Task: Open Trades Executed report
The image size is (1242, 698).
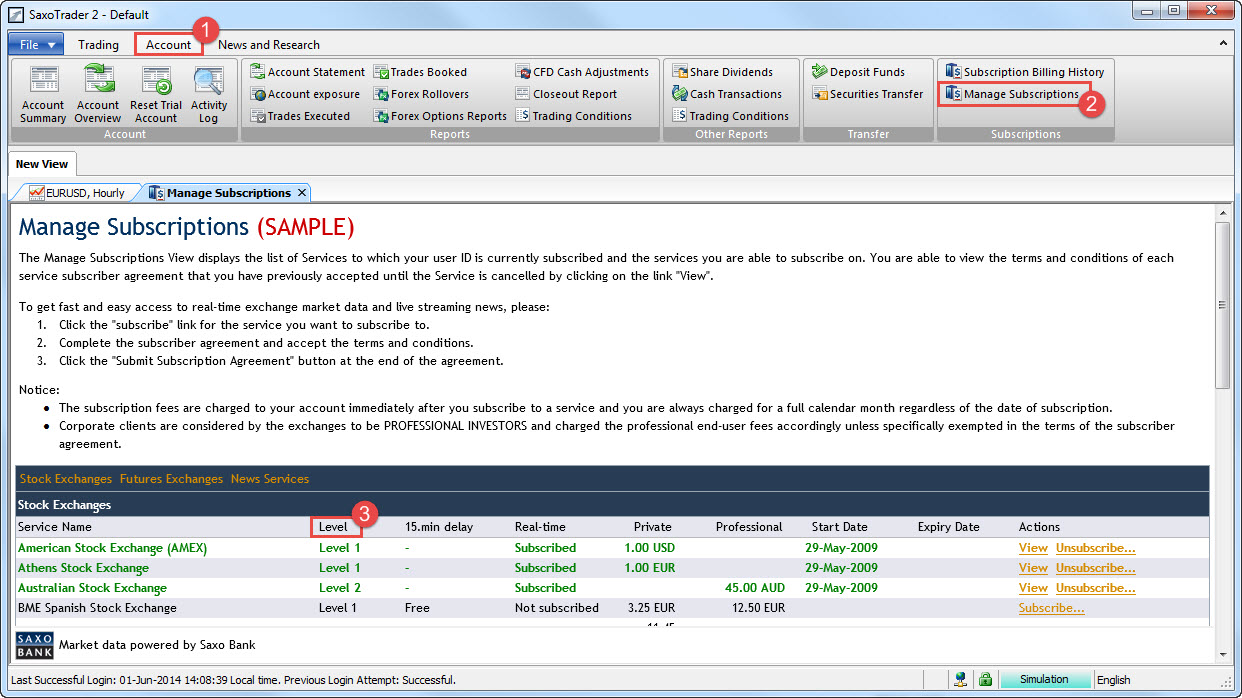Action: tap(300, 116)
